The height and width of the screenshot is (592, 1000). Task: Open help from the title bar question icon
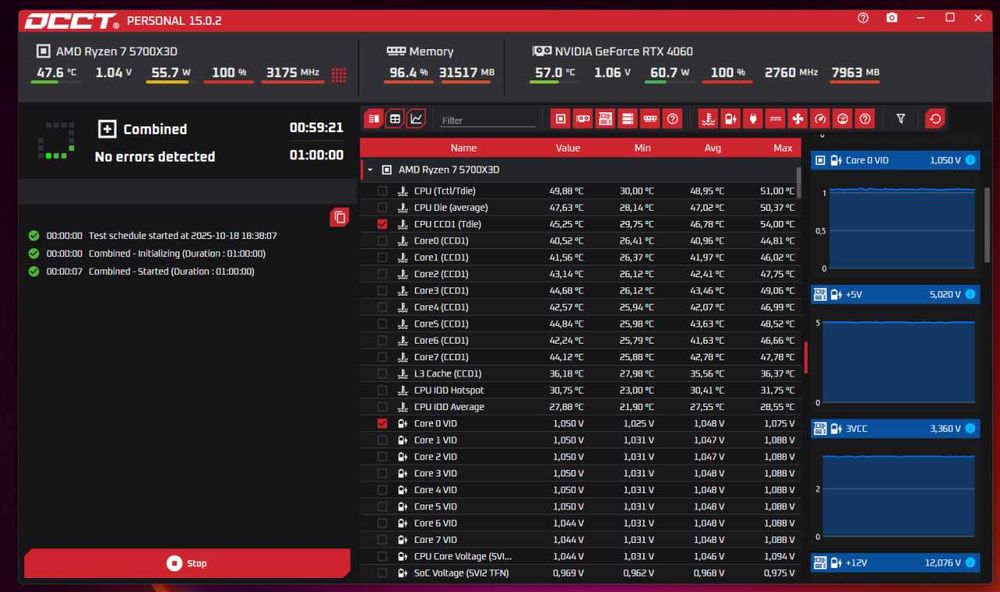click(863, 18)
